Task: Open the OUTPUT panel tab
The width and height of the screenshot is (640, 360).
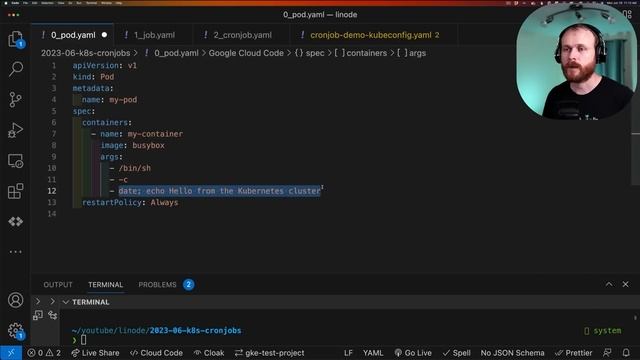Action: [x=58, y=285]
